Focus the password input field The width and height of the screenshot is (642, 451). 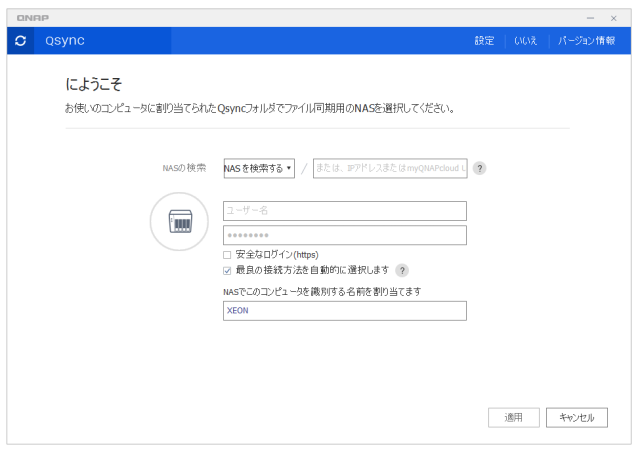[x=345, y=235]
